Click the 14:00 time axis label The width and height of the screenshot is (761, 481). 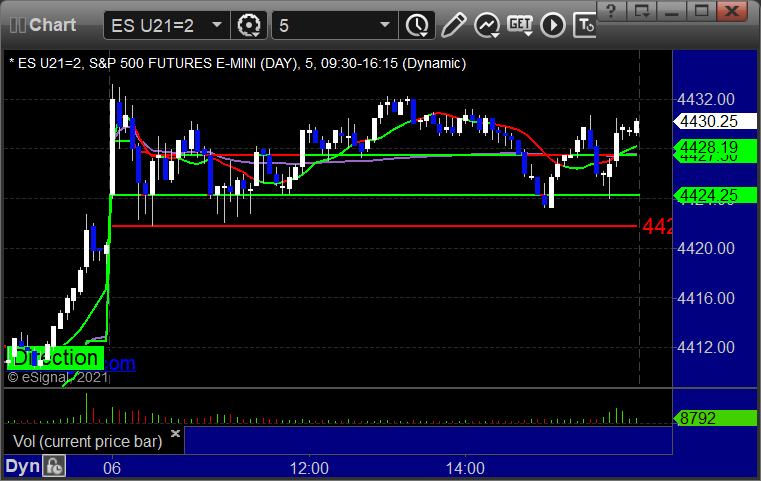pos(465,468)
